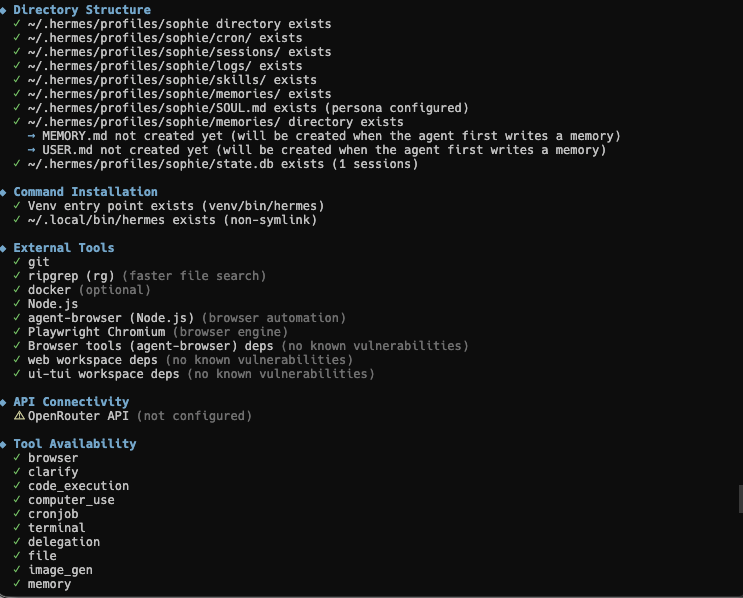Click the checkmark next to computer_use
743x598 pixels.
pyautogui.click(x=17, y=499)
